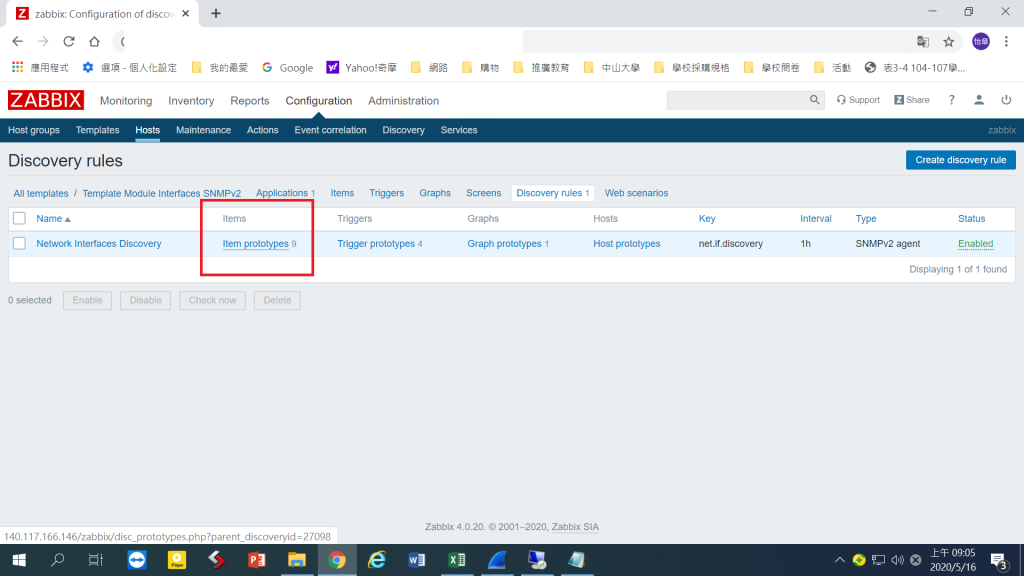Open Graph prototypes link
The width and height of the screenshot is (1024, 576).
[504, 244]
